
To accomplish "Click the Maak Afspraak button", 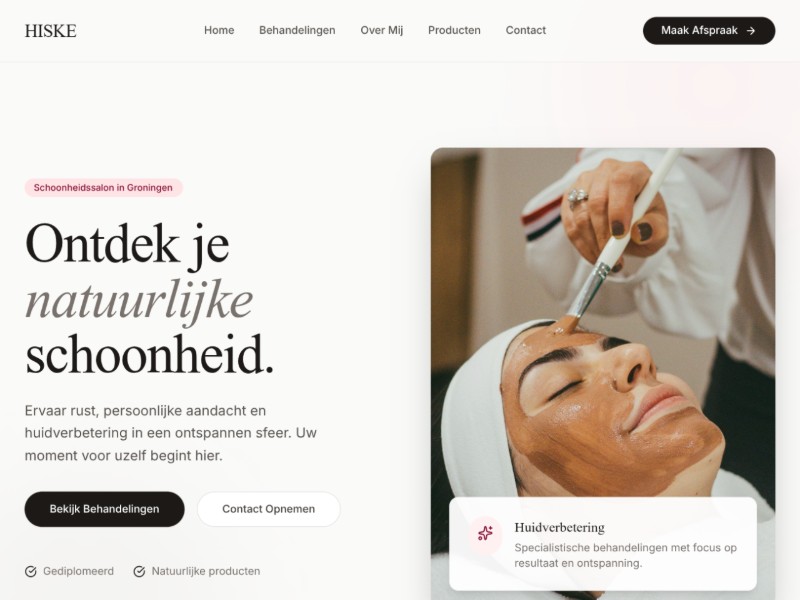I will (709, 31).
